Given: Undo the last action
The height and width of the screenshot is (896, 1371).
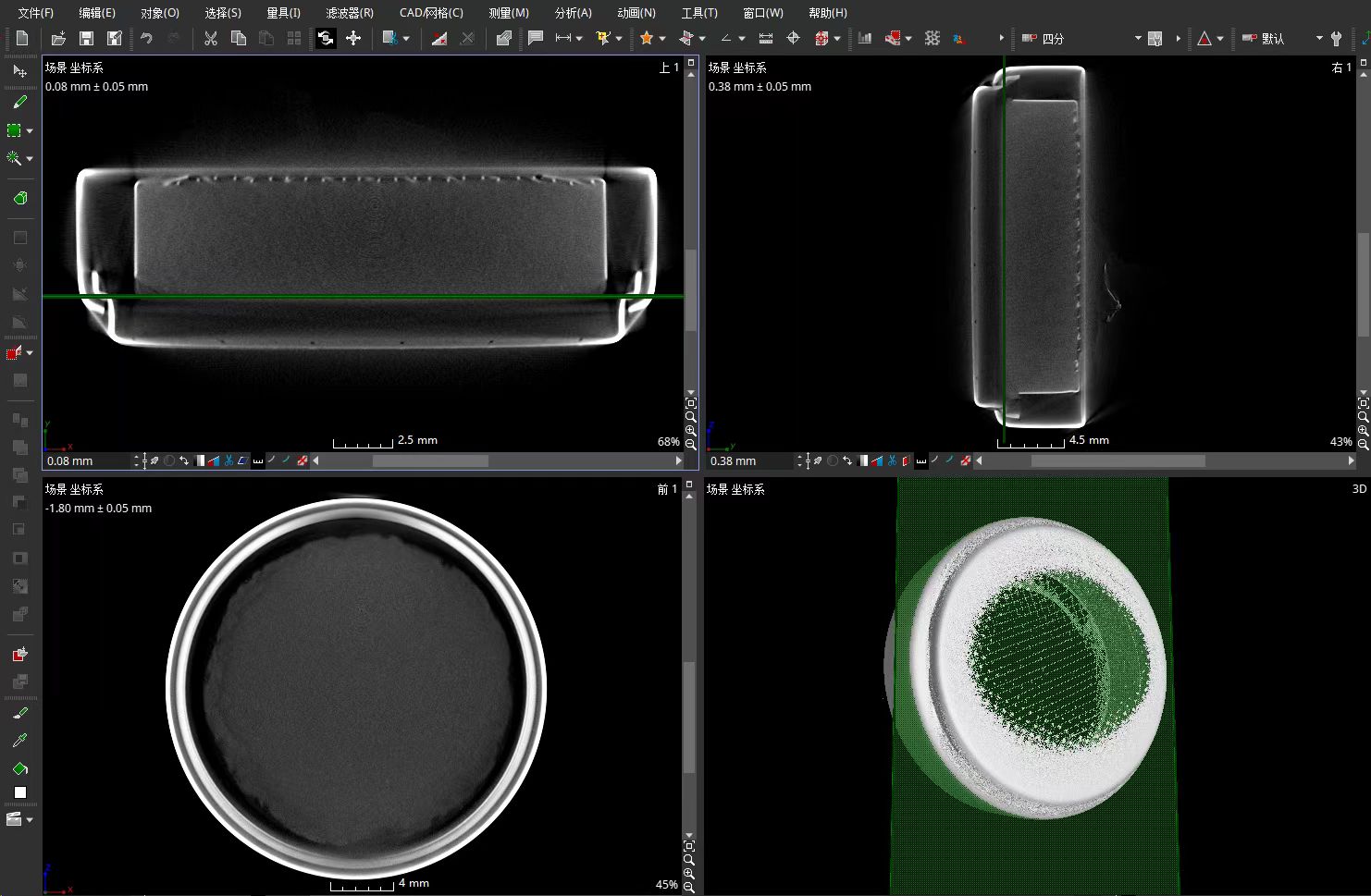Looking at the screenshot, I should click(x=146, y=38).
